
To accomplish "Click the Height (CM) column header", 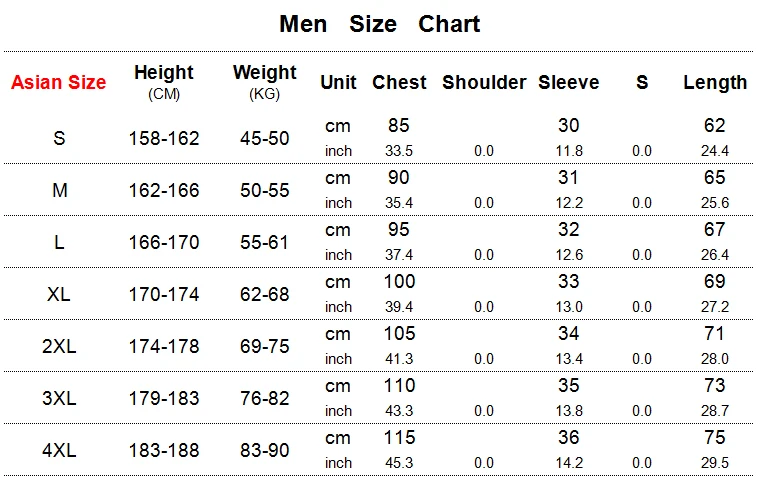I will point(164,82).
